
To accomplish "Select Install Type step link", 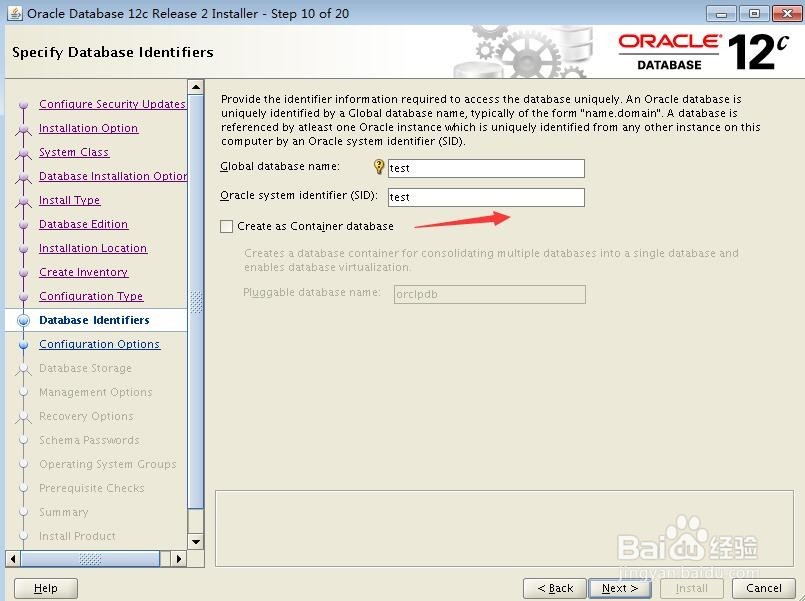I will (x=69, y=200).
